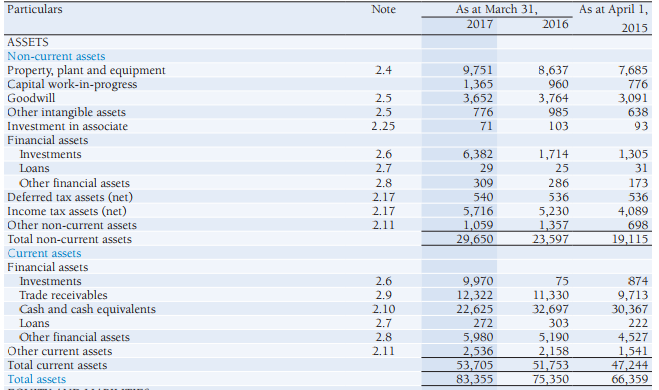This screenshot has width=659, height=390.
Task: Click the 2017 value 9,751
Action: click(x=478, y=70)
